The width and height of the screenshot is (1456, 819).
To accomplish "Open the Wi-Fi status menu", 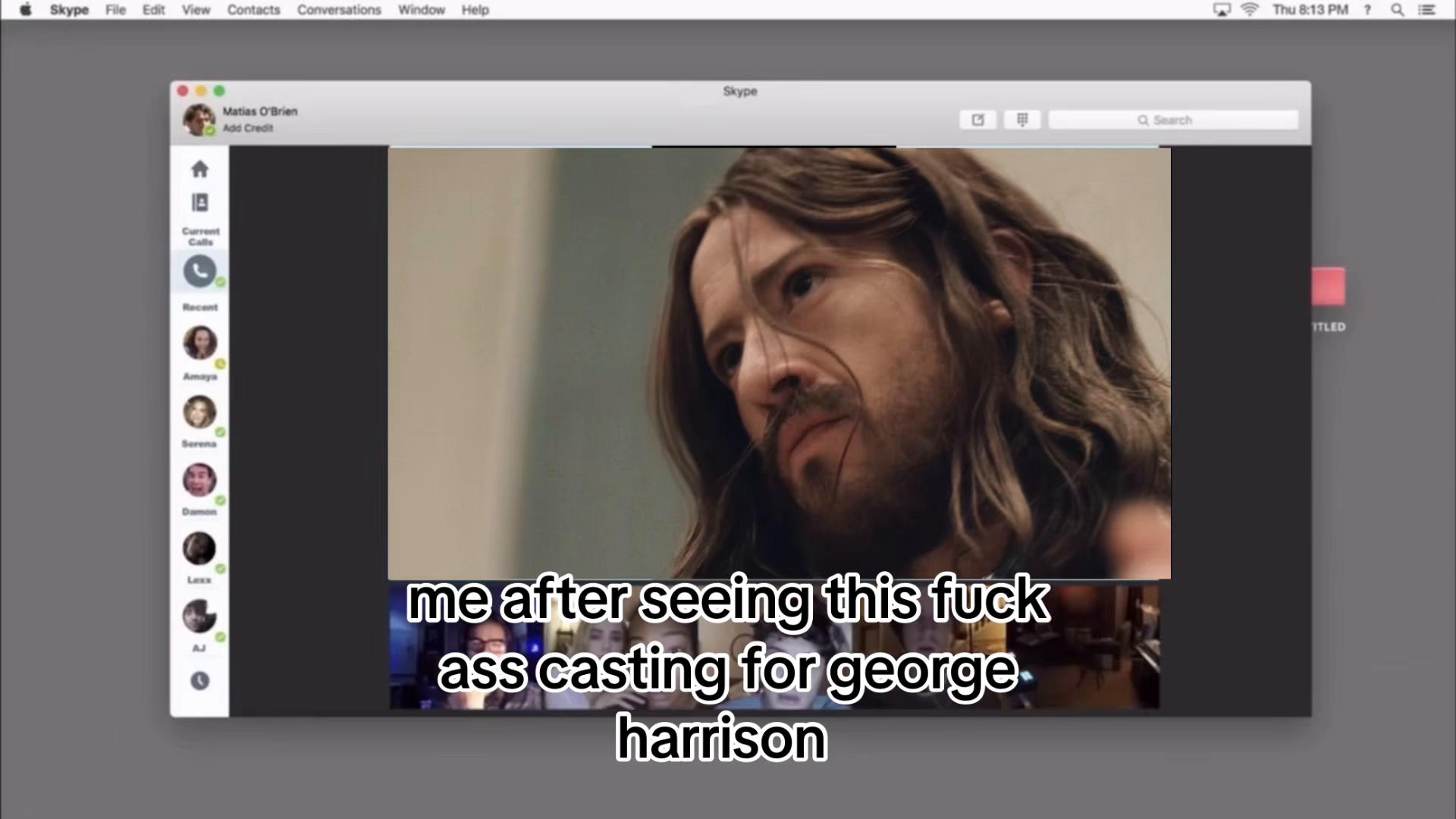I will [x=1250, y=10].
